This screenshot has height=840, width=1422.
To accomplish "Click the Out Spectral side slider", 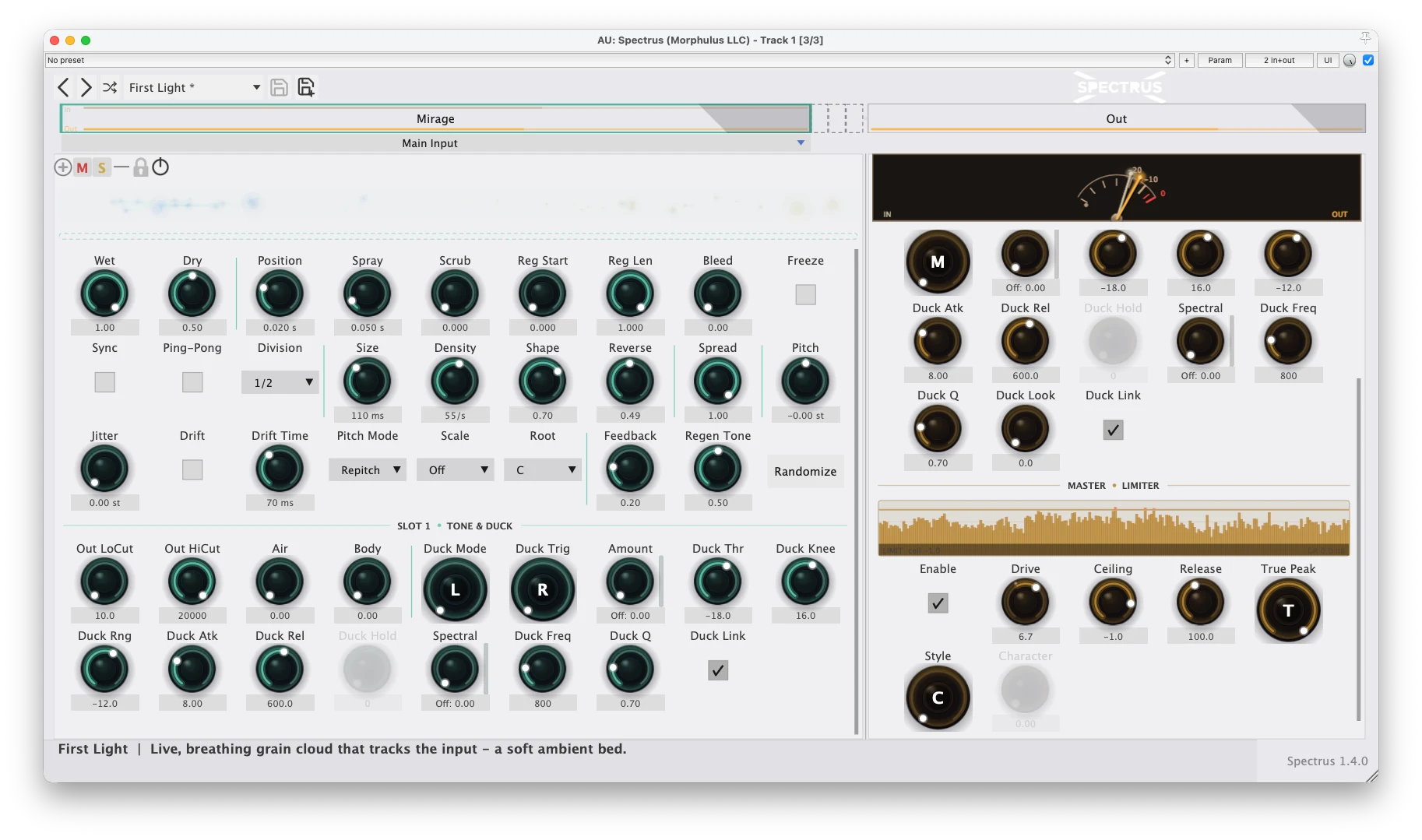I will (x=1231, y=341).
